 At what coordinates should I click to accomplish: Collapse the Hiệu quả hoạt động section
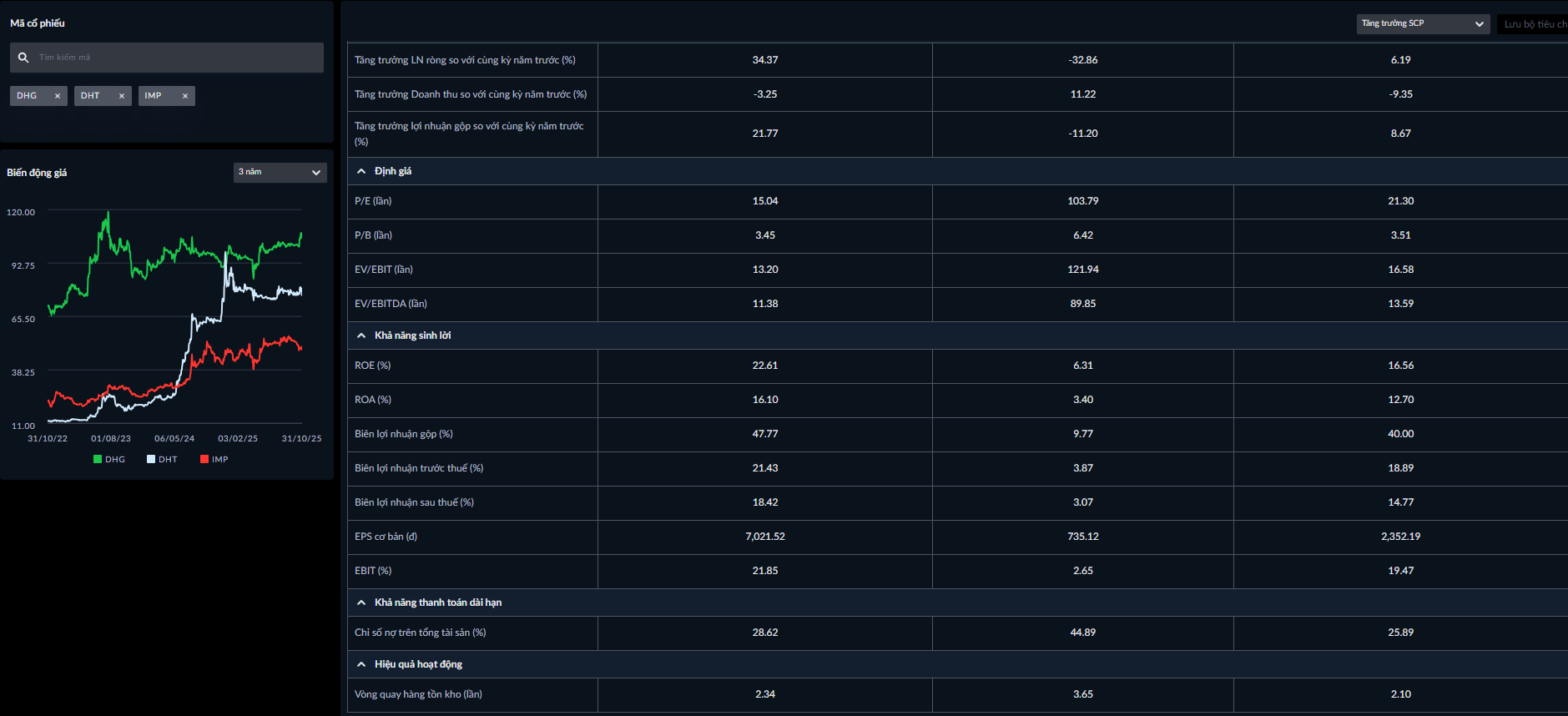(361, 664)
